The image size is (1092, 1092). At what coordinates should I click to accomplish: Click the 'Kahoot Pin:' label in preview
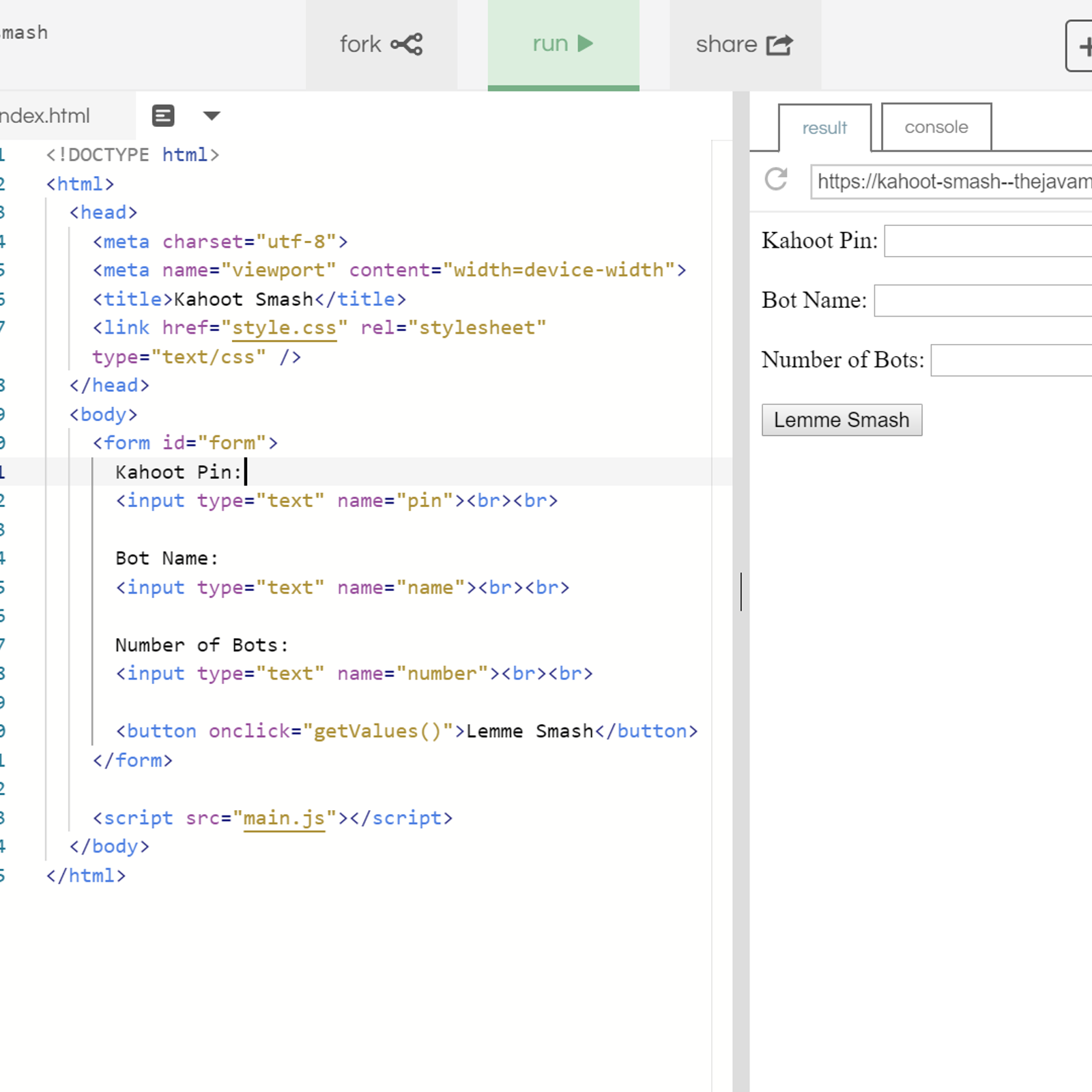tap(820, 241)
